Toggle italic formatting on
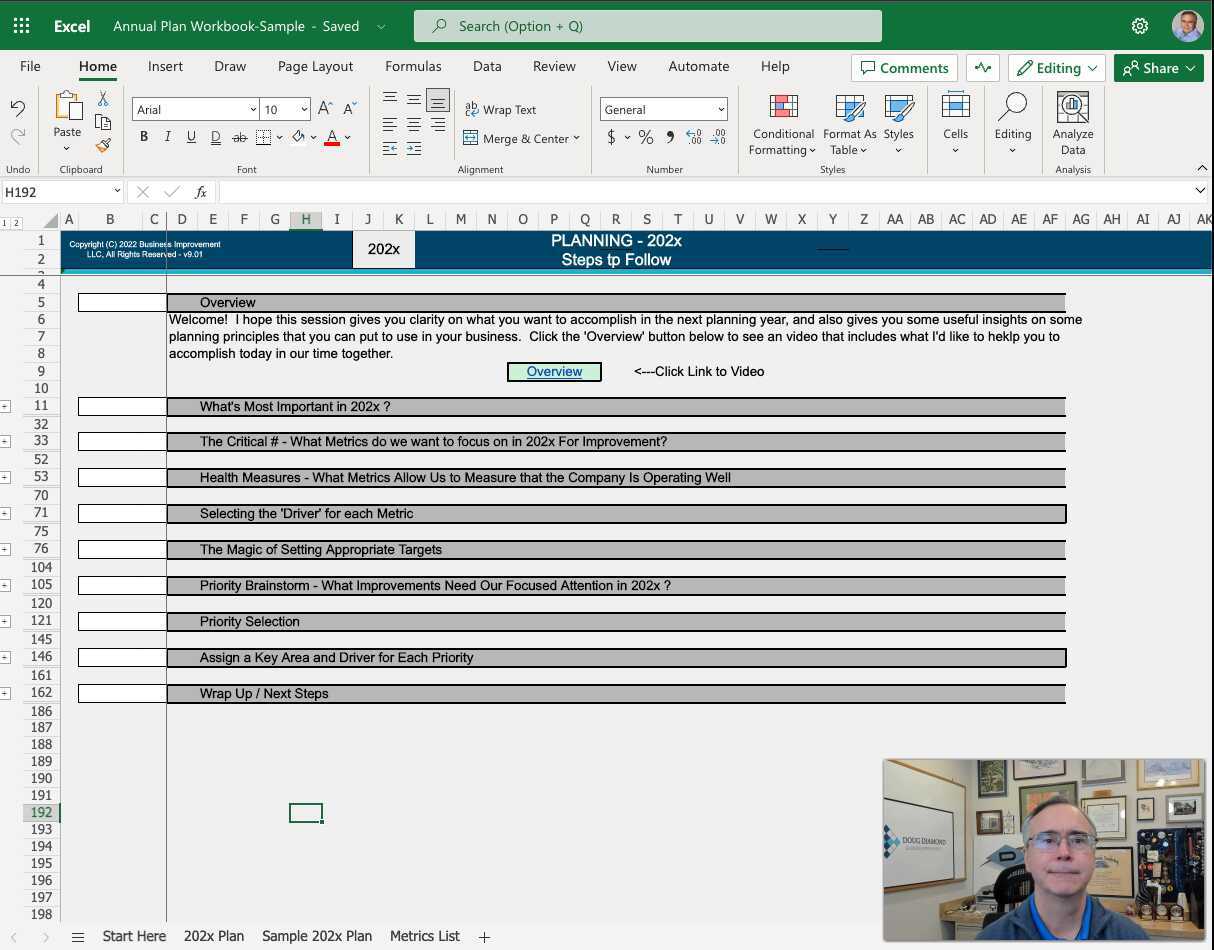The height and width of the screenshot is (950, 1214). pos(167,137)
